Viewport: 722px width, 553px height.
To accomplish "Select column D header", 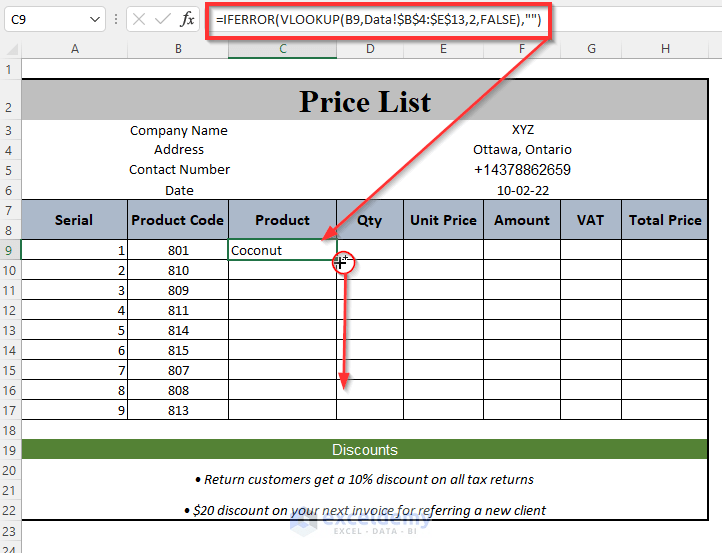I will [370, 49].
